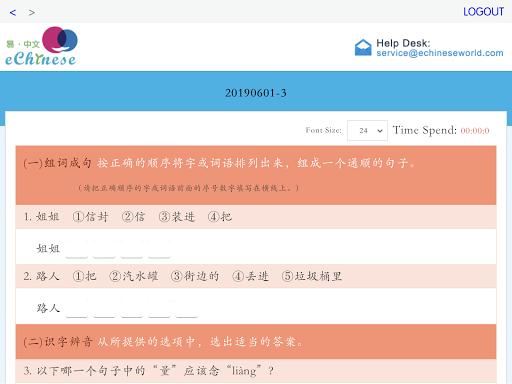Click question 3 text about "量"
The height and width of the screenshot is (384, 512).
click(149, 371)
